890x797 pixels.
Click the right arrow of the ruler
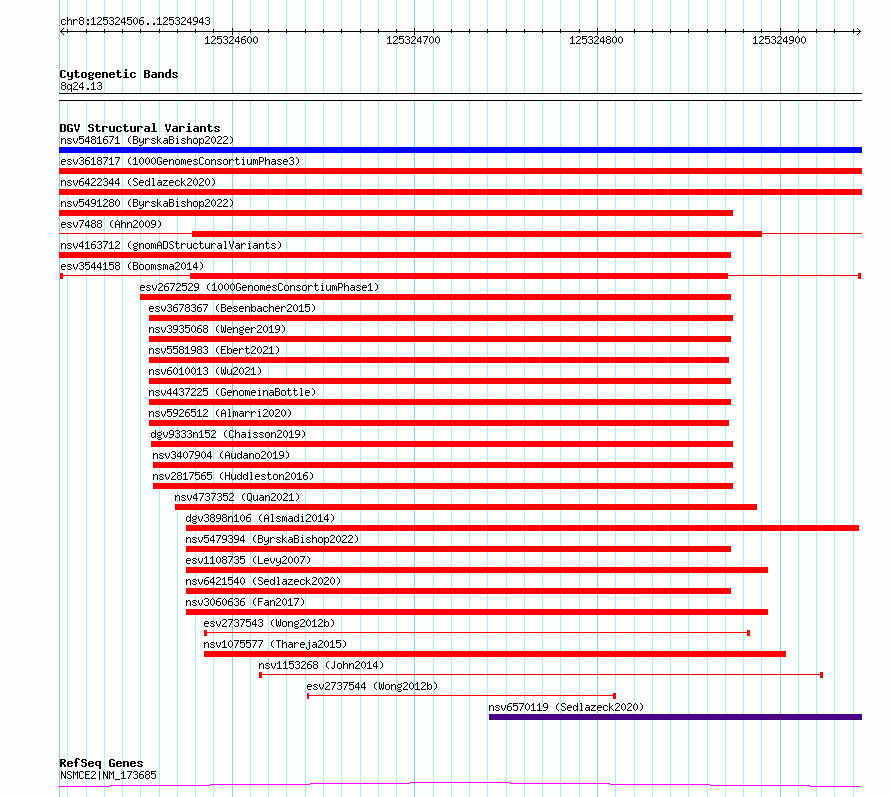point(858,31)
